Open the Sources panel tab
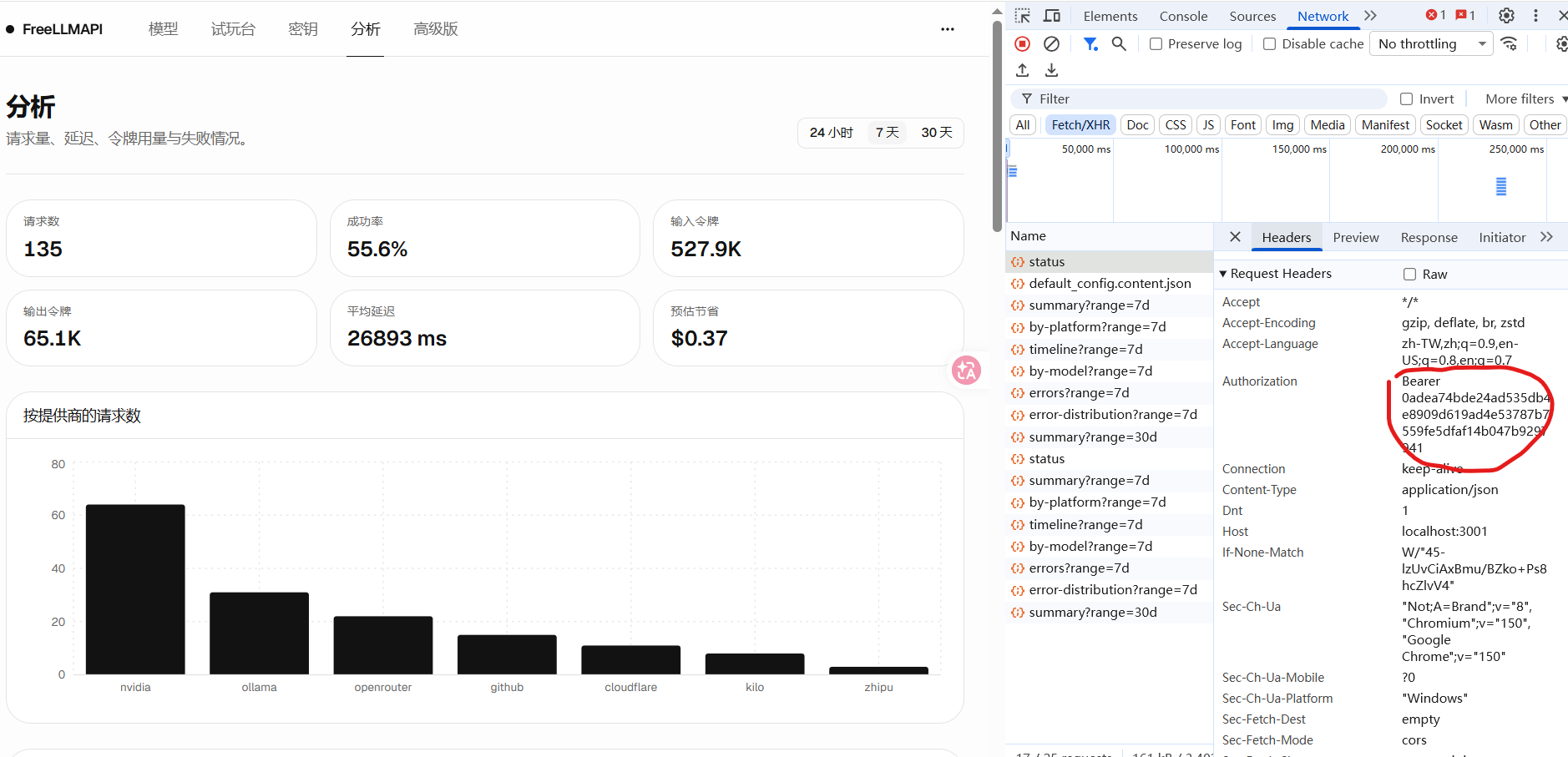The image size is (1568, 757). coord(1252,16)
